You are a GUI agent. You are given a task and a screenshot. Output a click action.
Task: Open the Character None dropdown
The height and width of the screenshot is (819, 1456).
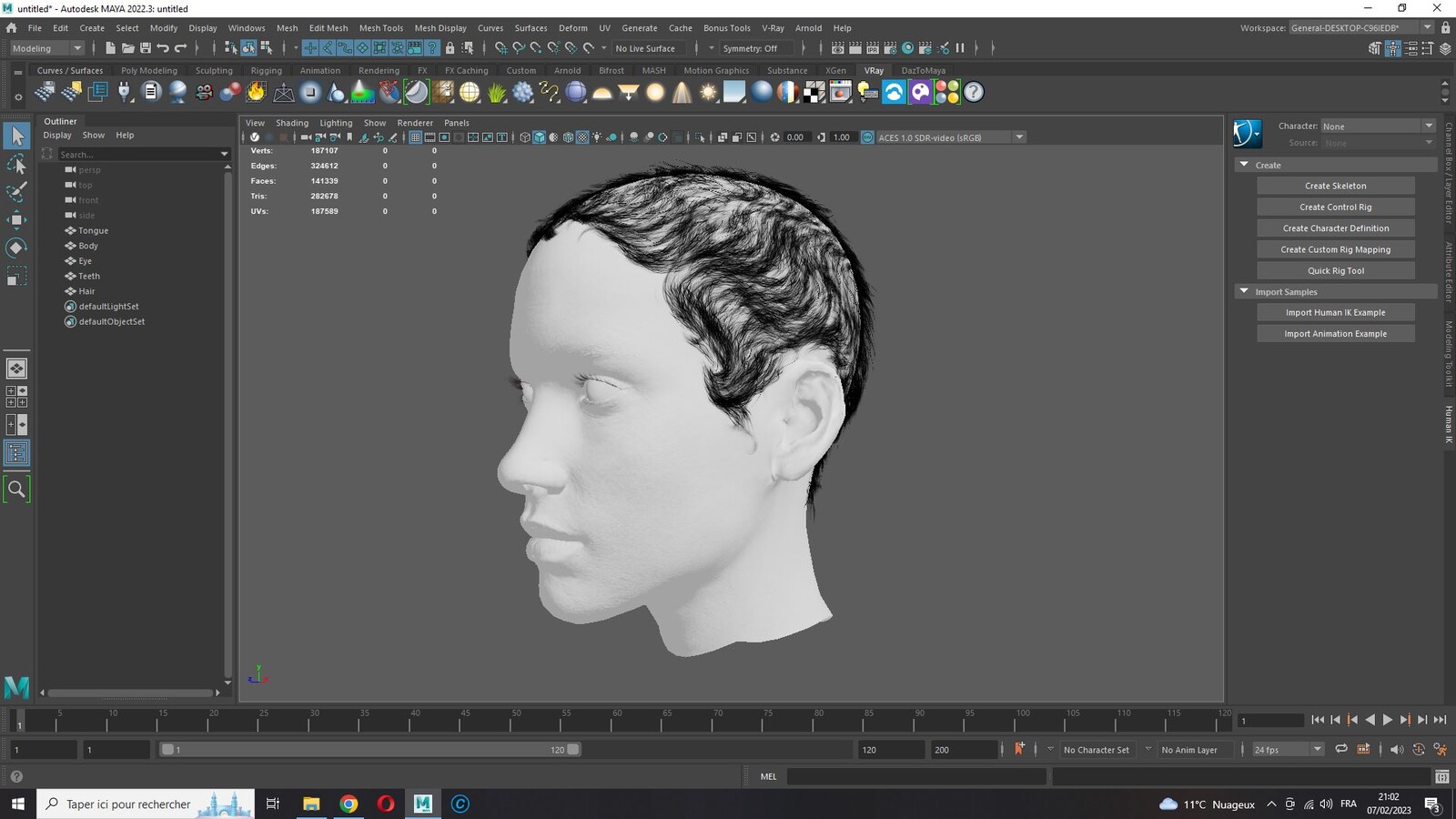tap(1378, 126)
